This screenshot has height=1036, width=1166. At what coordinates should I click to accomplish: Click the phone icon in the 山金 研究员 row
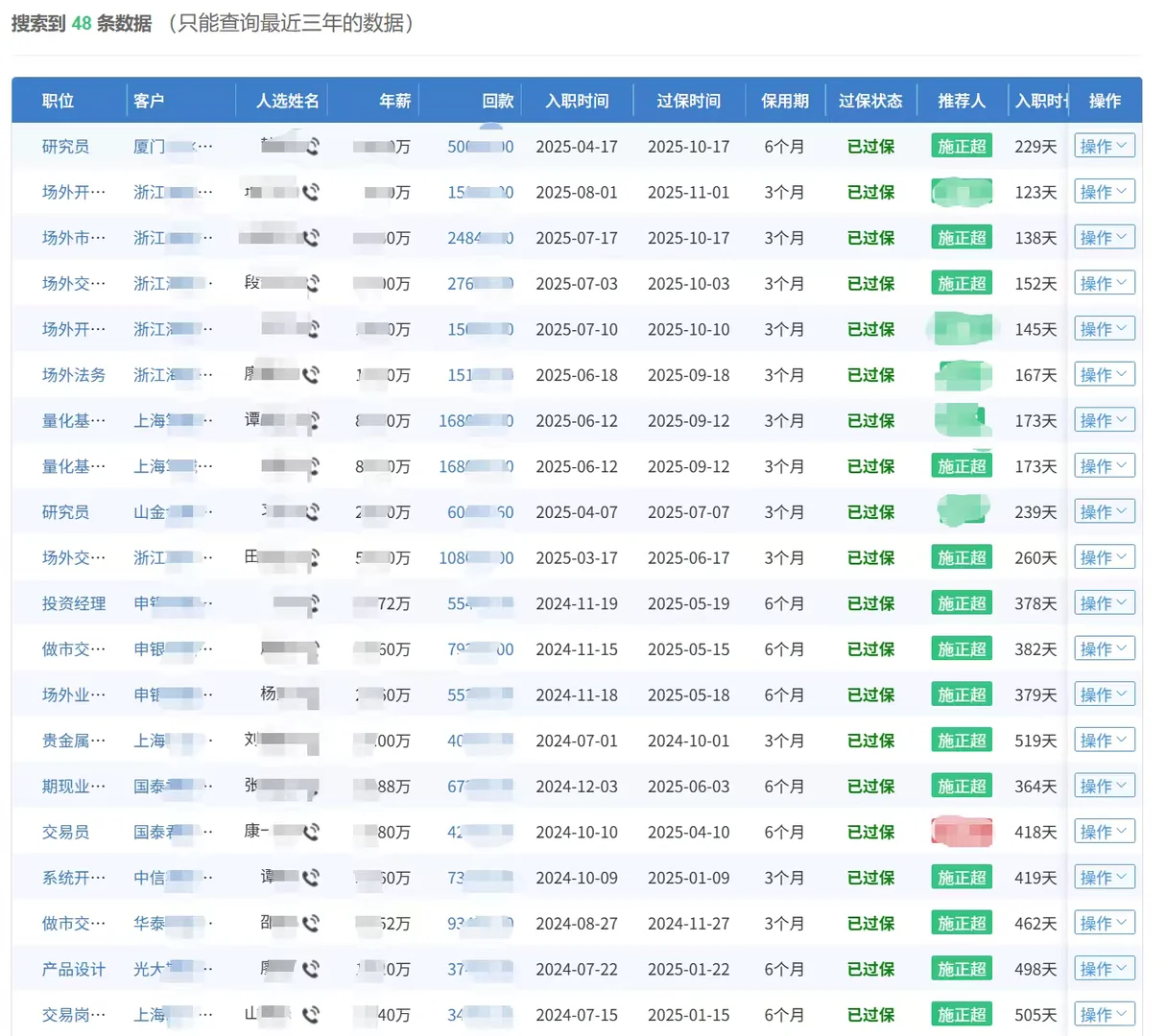pos(312,511)
